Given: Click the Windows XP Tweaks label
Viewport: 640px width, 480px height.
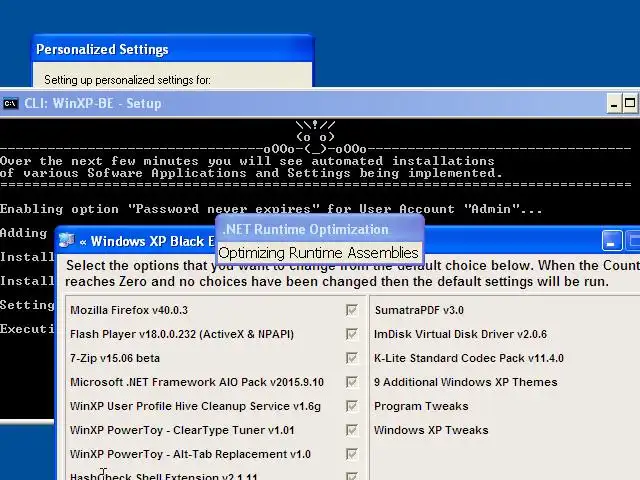Looking at the screenshot, I should [x=431, y=430].
